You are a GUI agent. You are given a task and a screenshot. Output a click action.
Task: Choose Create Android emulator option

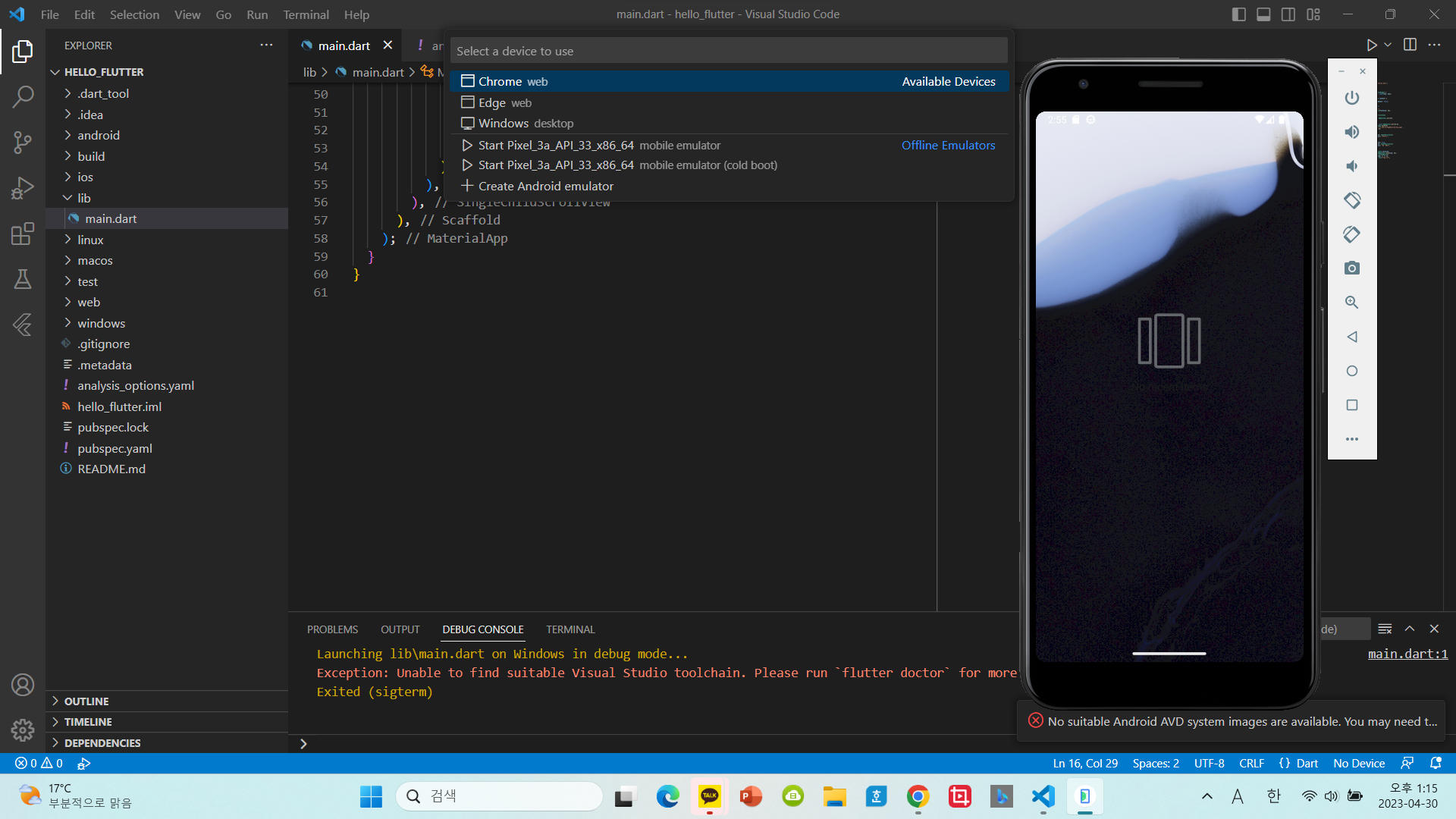click(730, 186)
